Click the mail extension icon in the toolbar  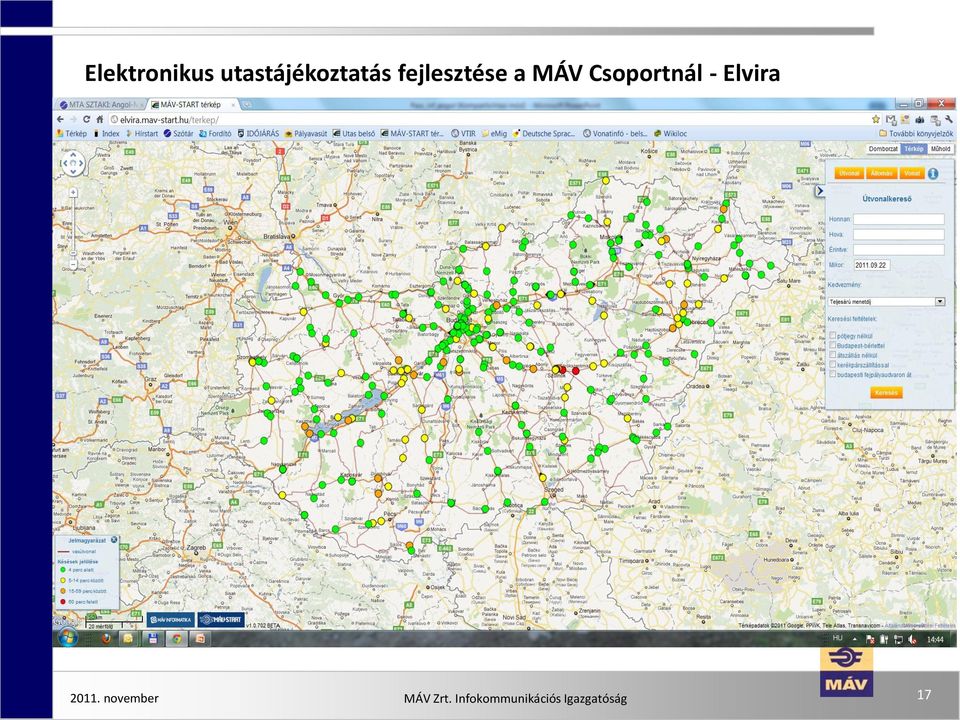[x=891, y=119]
